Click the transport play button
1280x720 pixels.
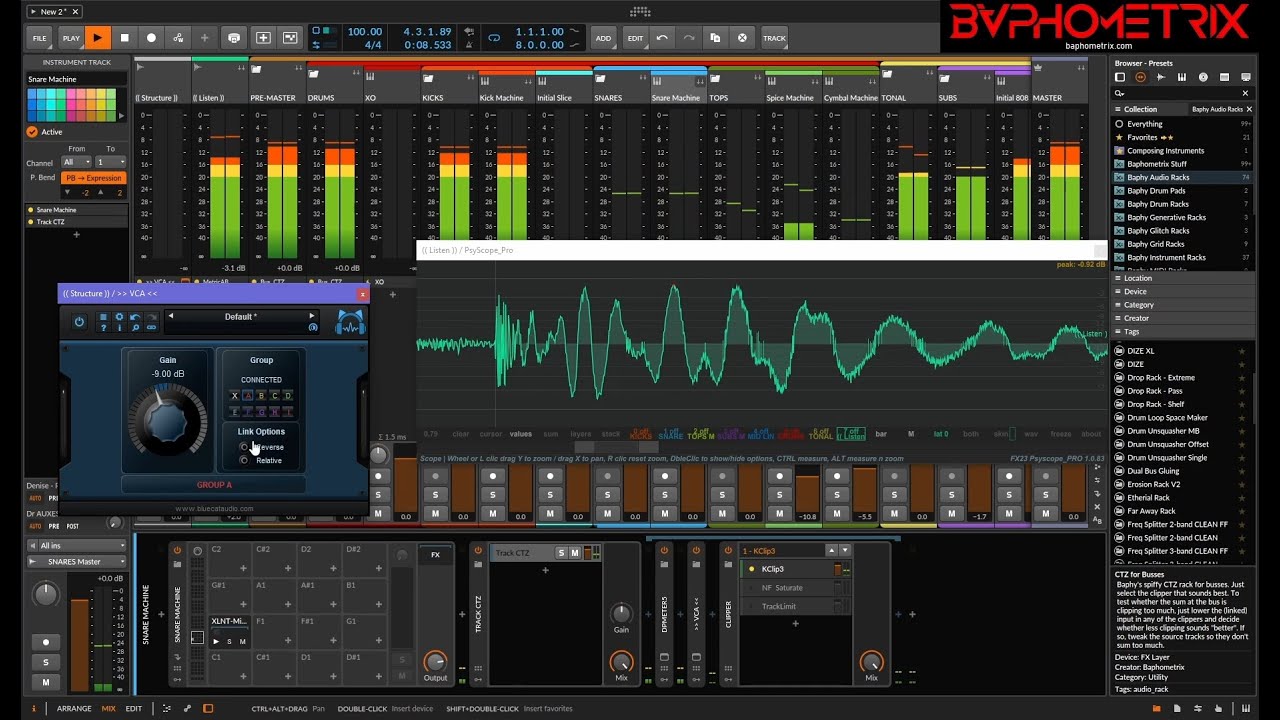point(97,38)
